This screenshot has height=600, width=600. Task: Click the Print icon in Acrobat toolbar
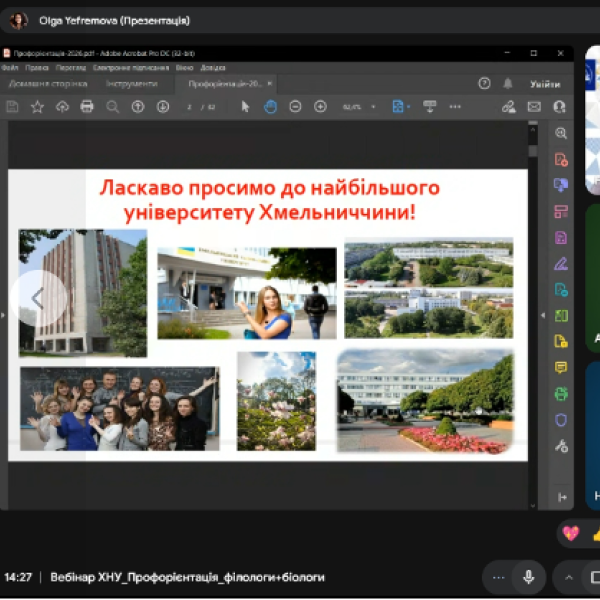click(87, 106)
